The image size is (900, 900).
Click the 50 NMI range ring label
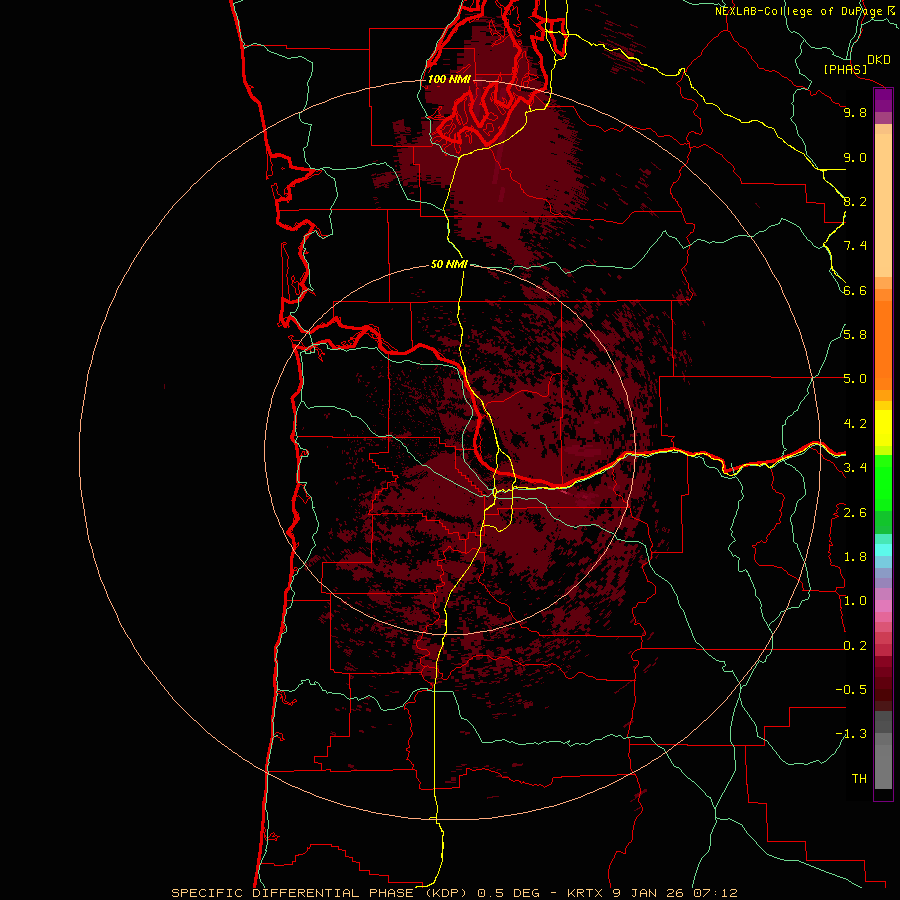pyautogui.click(x=449, y=264)
